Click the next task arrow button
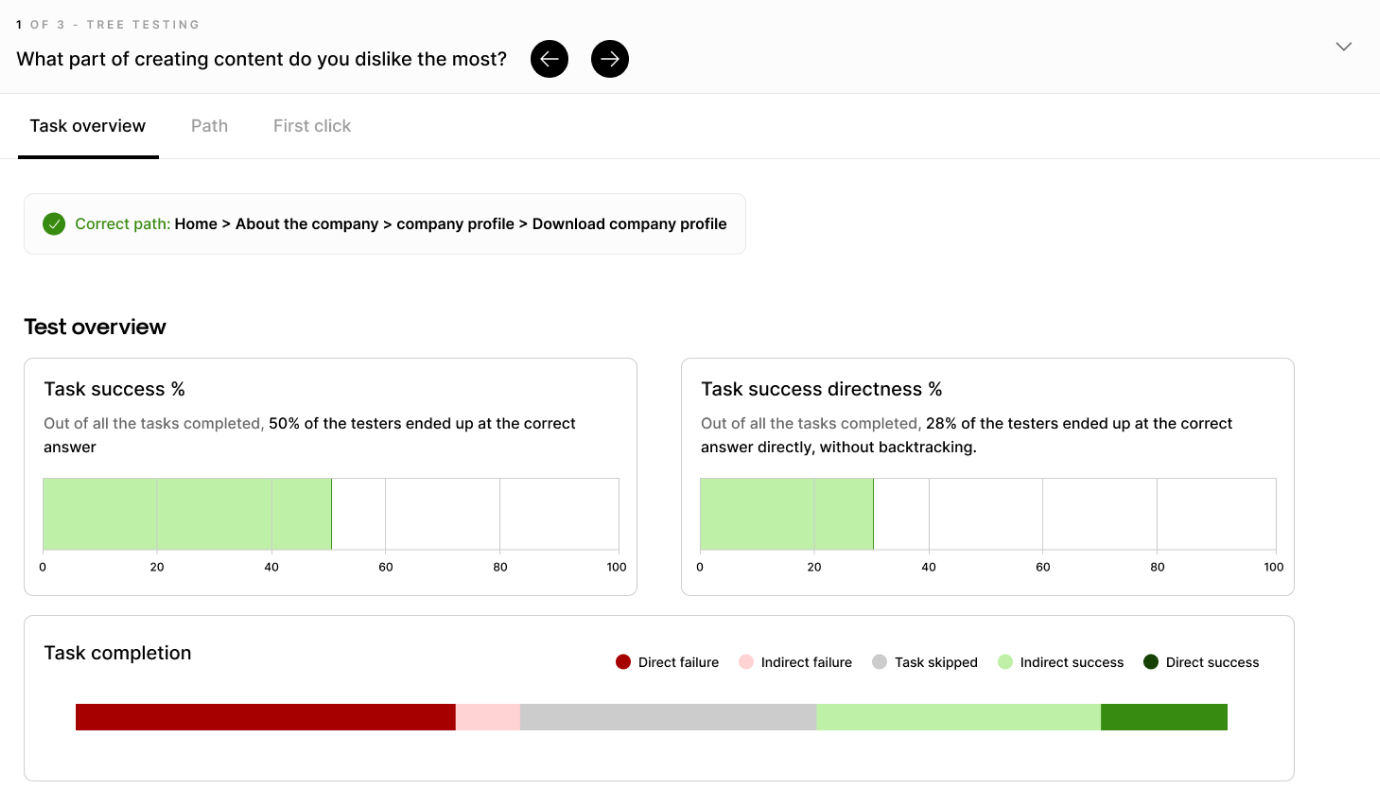Viewport: 1380px width, 810px height. (610, 59)
